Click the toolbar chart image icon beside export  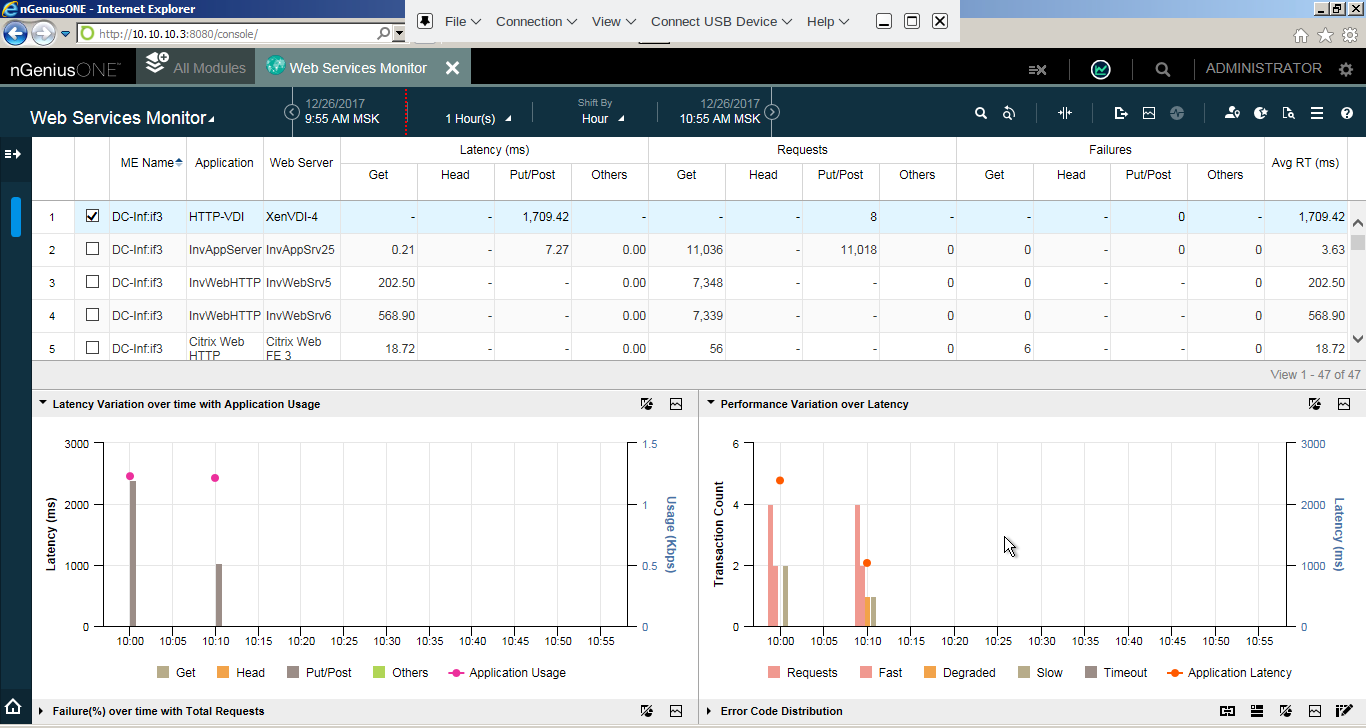[x=1149, y=114]
